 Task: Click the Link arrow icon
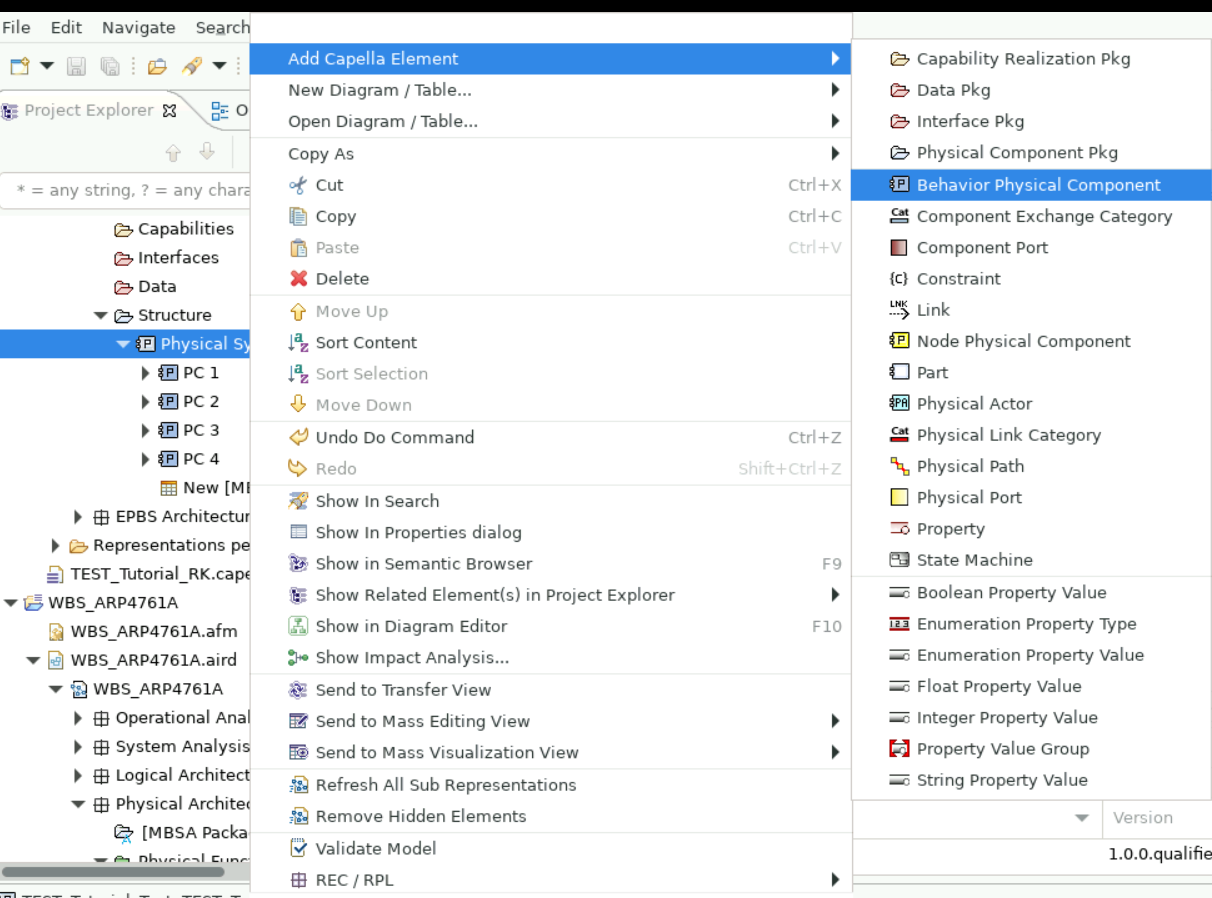[x=899, y=310]
